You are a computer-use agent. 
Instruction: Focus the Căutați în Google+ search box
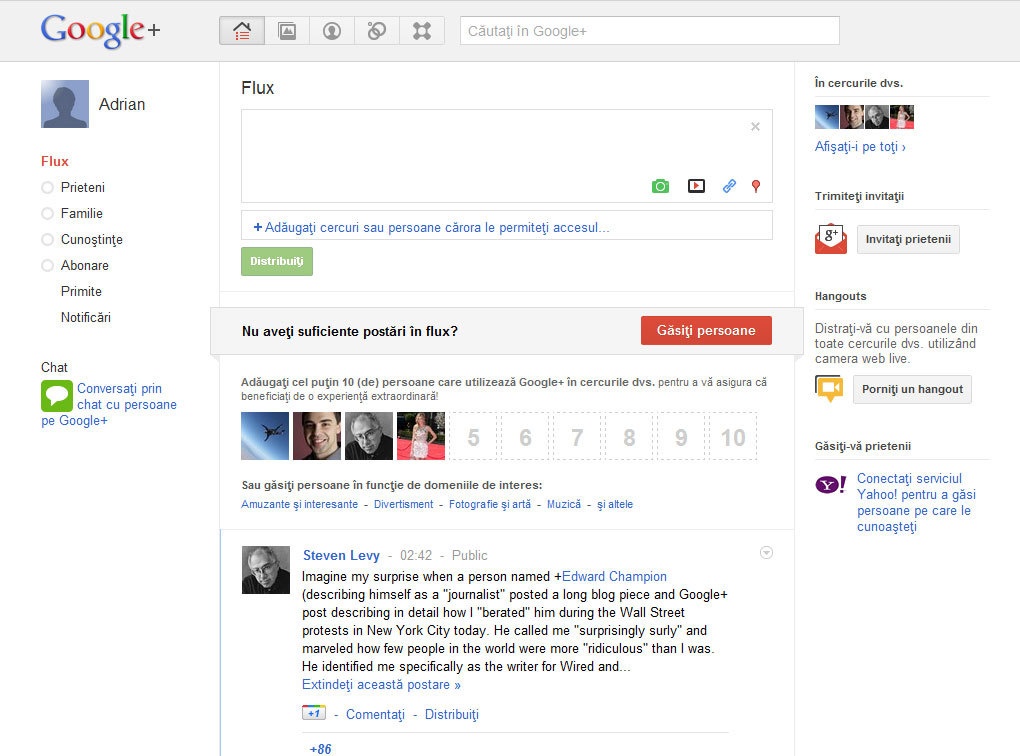click(649, 31)
